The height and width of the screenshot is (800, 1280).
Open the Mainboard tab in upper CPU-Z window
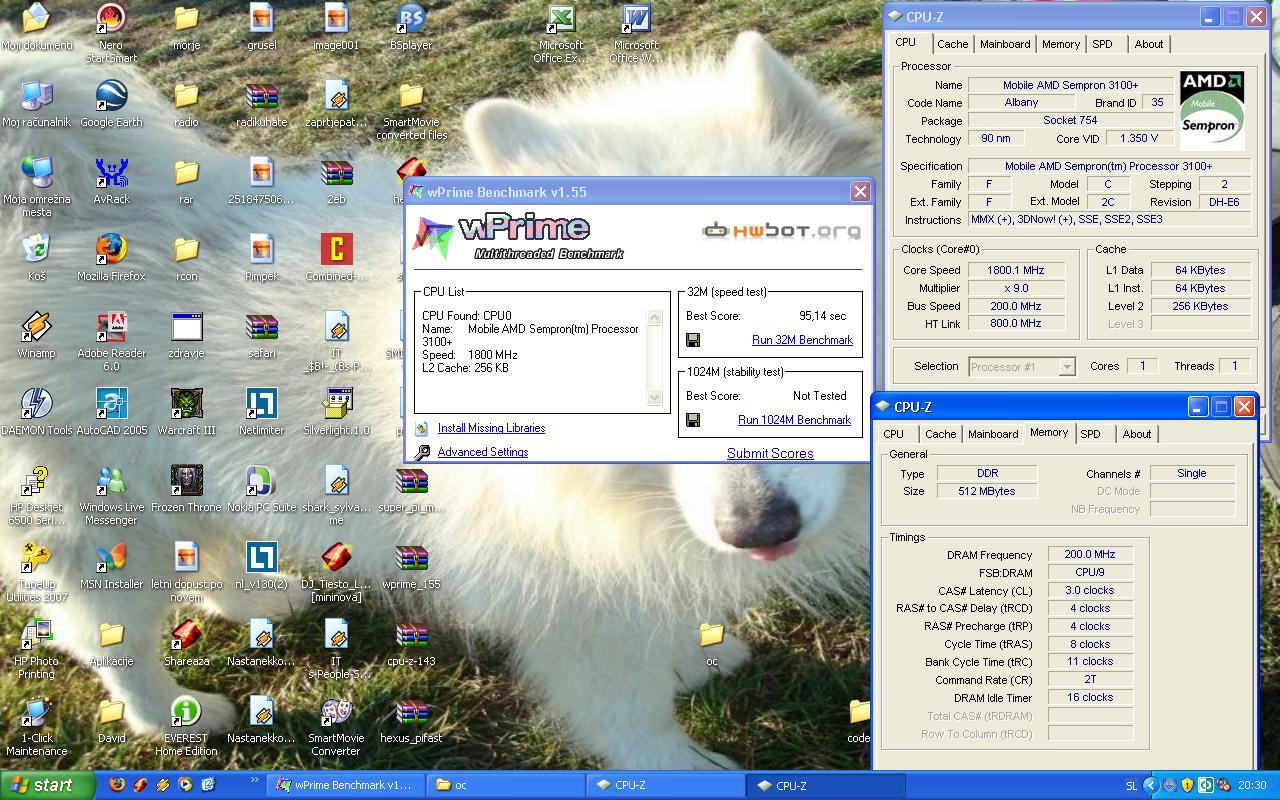click(1005, 44)
